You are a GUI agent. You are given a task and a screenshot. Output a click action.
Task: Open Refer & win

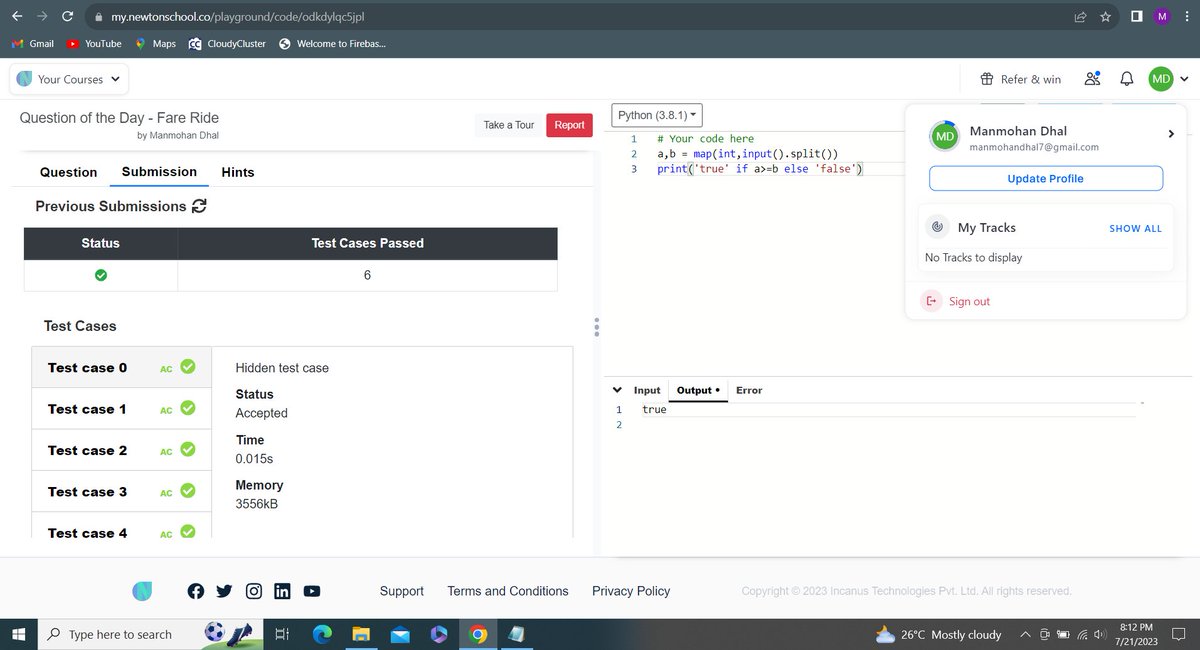click(1021, 79)
